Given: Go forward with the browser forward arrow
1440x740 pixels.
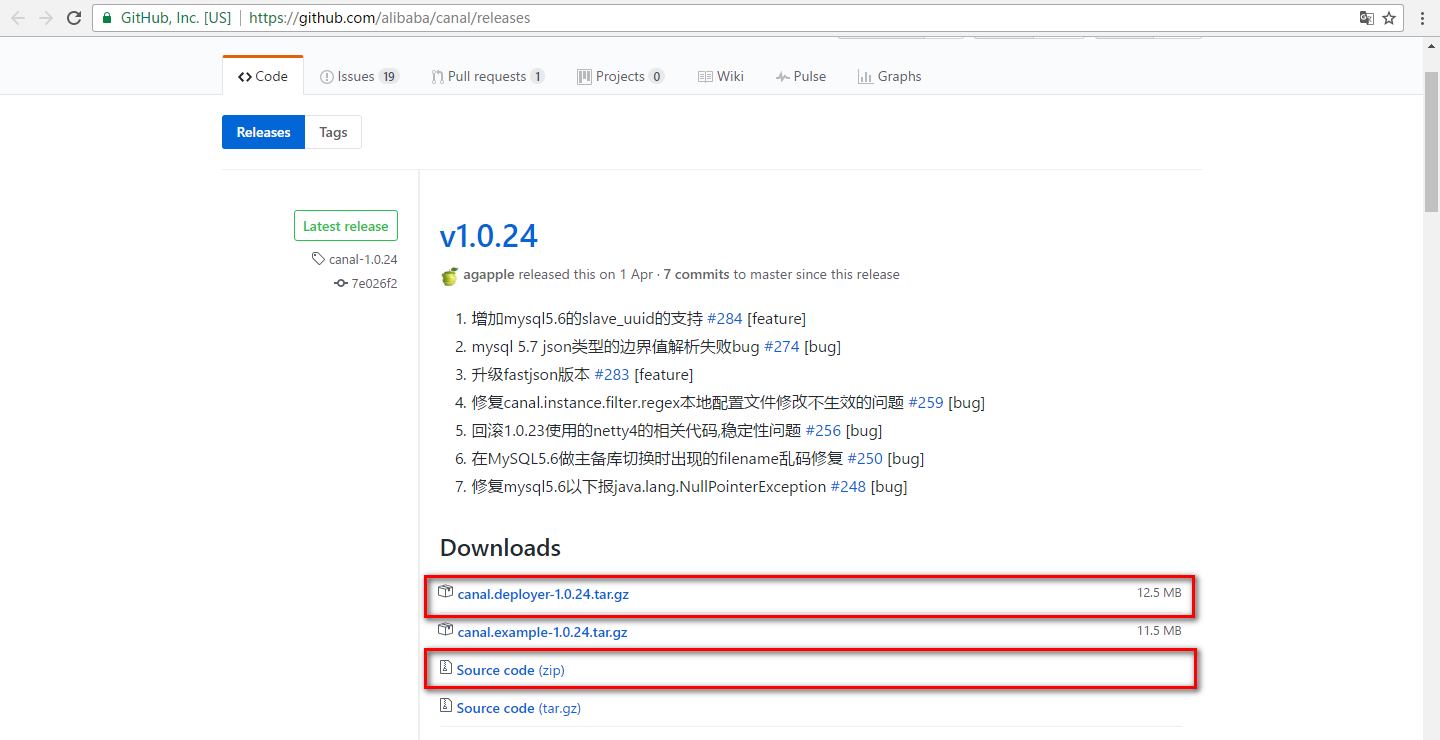Looking at the screenshot, I should pyautogui.click(x=46, y=18).
